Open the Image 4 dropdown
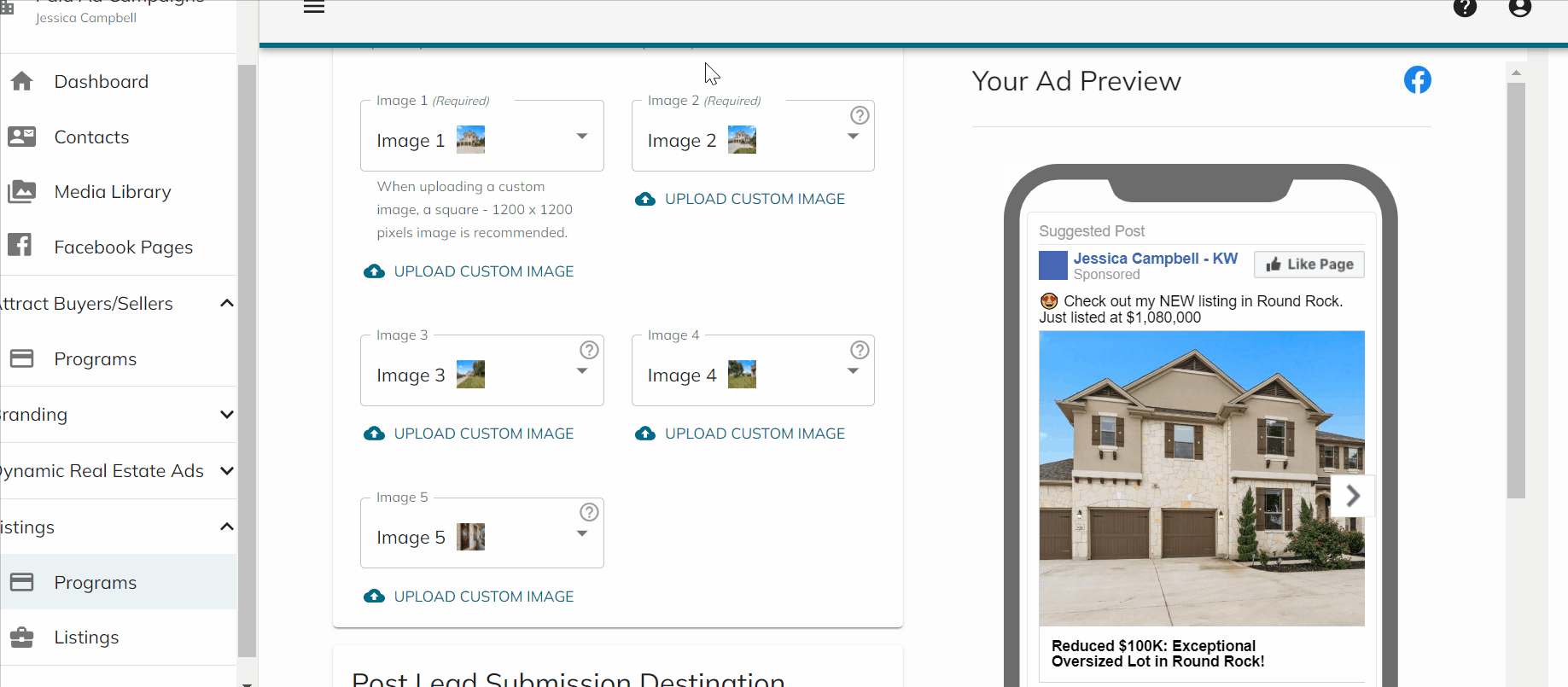Viewport: 1568px width, 687px height. click(753, 371)
